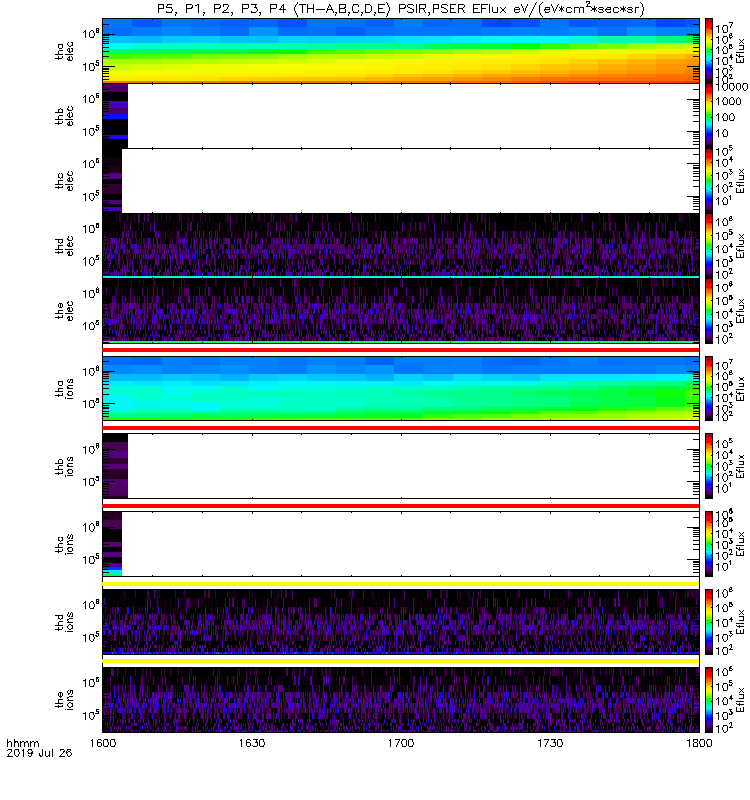Click the tha ions color bar

(709, 388)
